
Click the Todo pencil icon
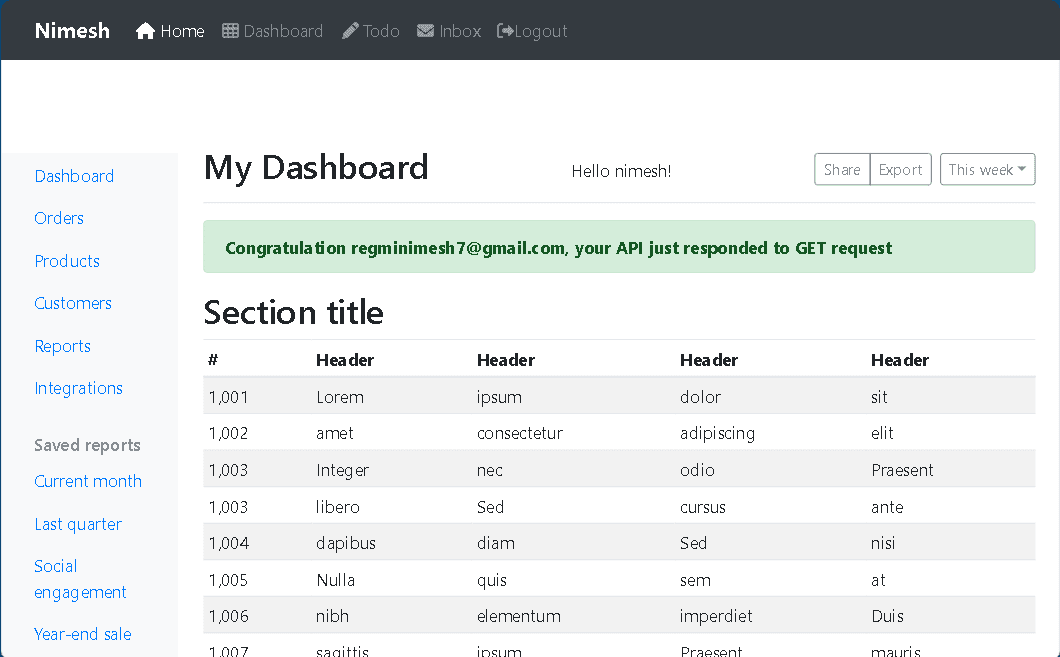[350, 31]
